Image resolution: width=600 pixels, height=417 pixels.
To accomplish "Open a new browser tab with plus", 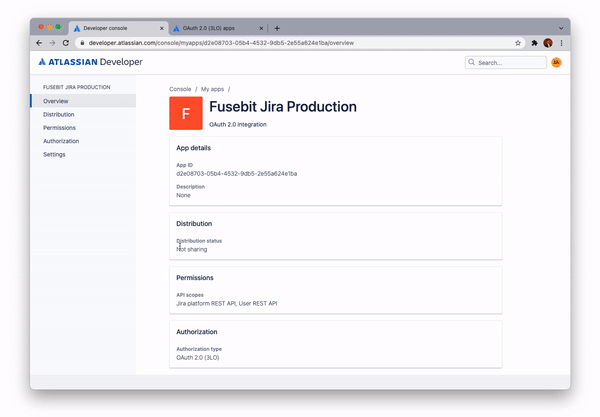I will coord(277,28).
